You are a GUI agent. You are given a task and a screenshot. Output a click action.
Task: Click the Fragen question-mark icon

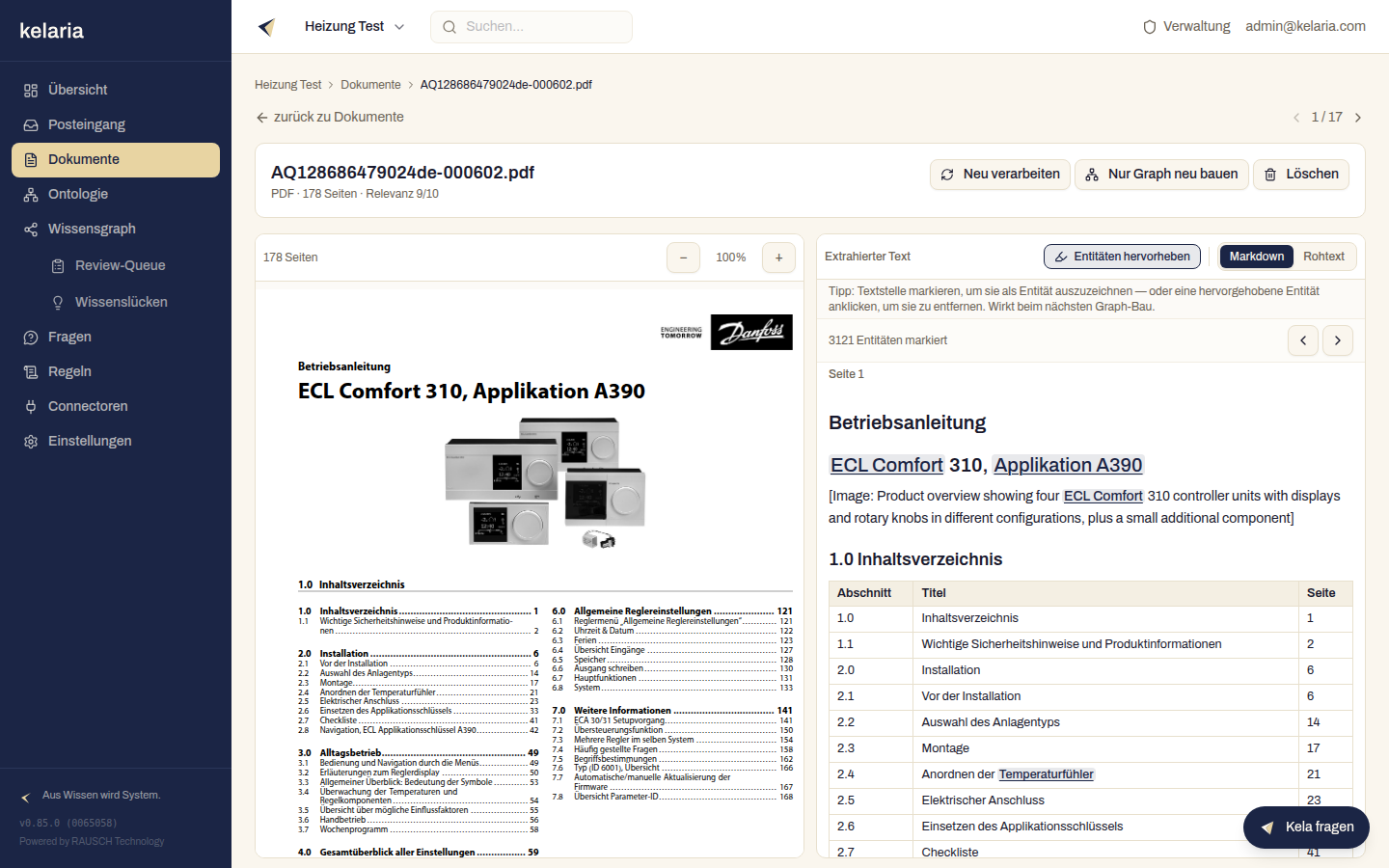[x=31, y=337]
